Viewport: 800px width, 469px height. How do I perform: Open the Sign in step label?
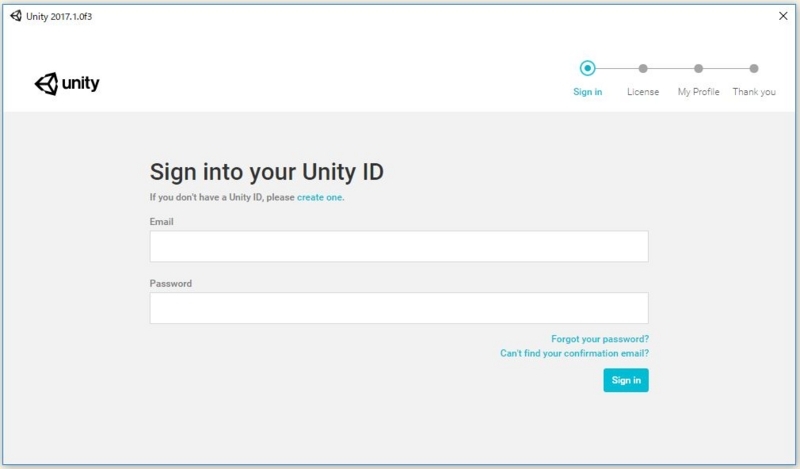tap(587, 92)
